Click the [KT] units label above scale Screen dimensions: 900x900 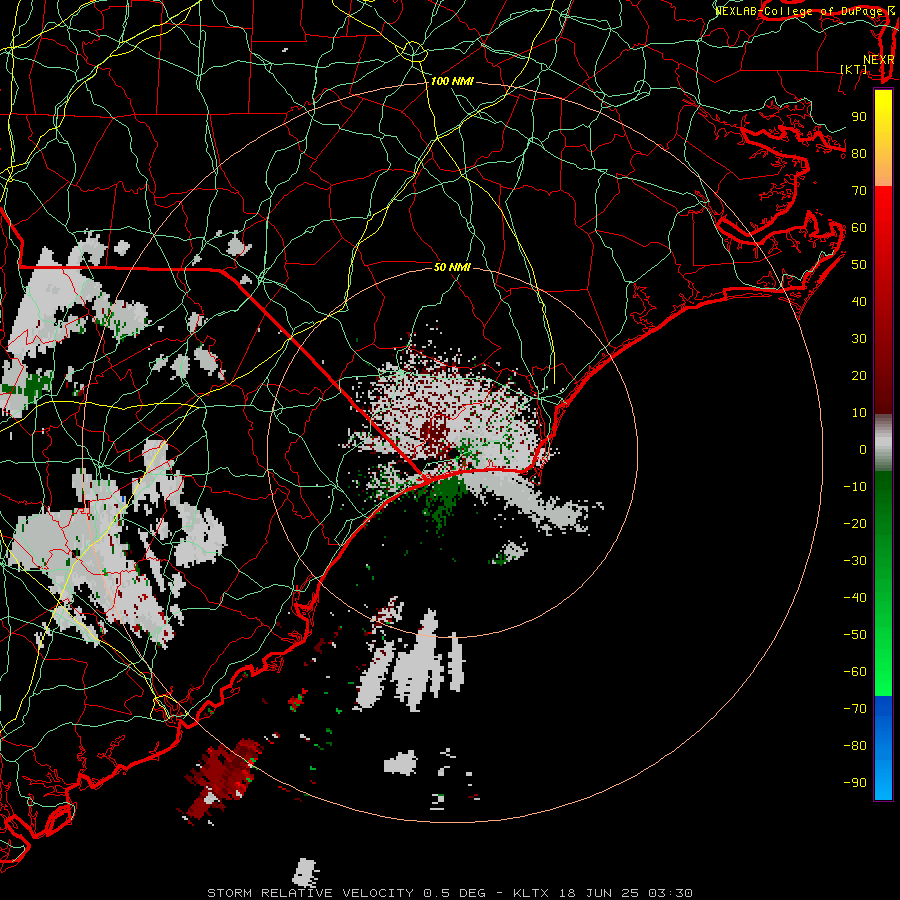click(x=853, y=69)
